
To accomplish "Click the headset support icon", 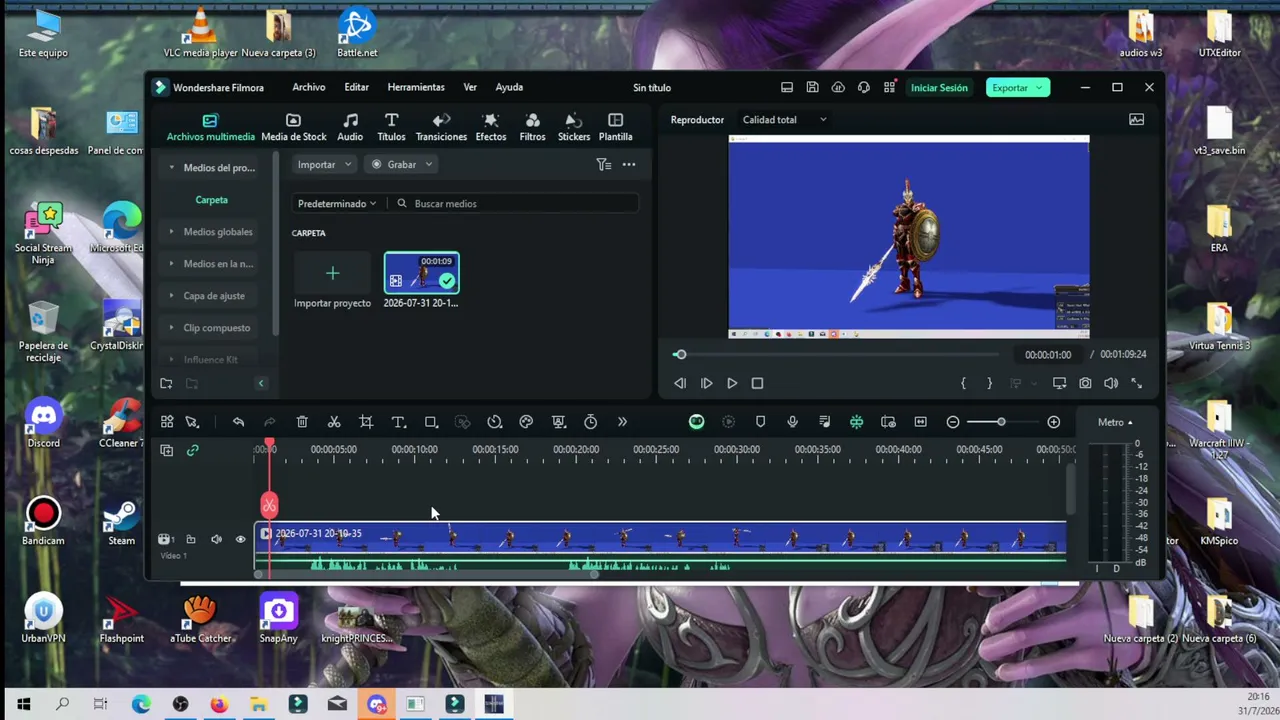I will [864, 87].
